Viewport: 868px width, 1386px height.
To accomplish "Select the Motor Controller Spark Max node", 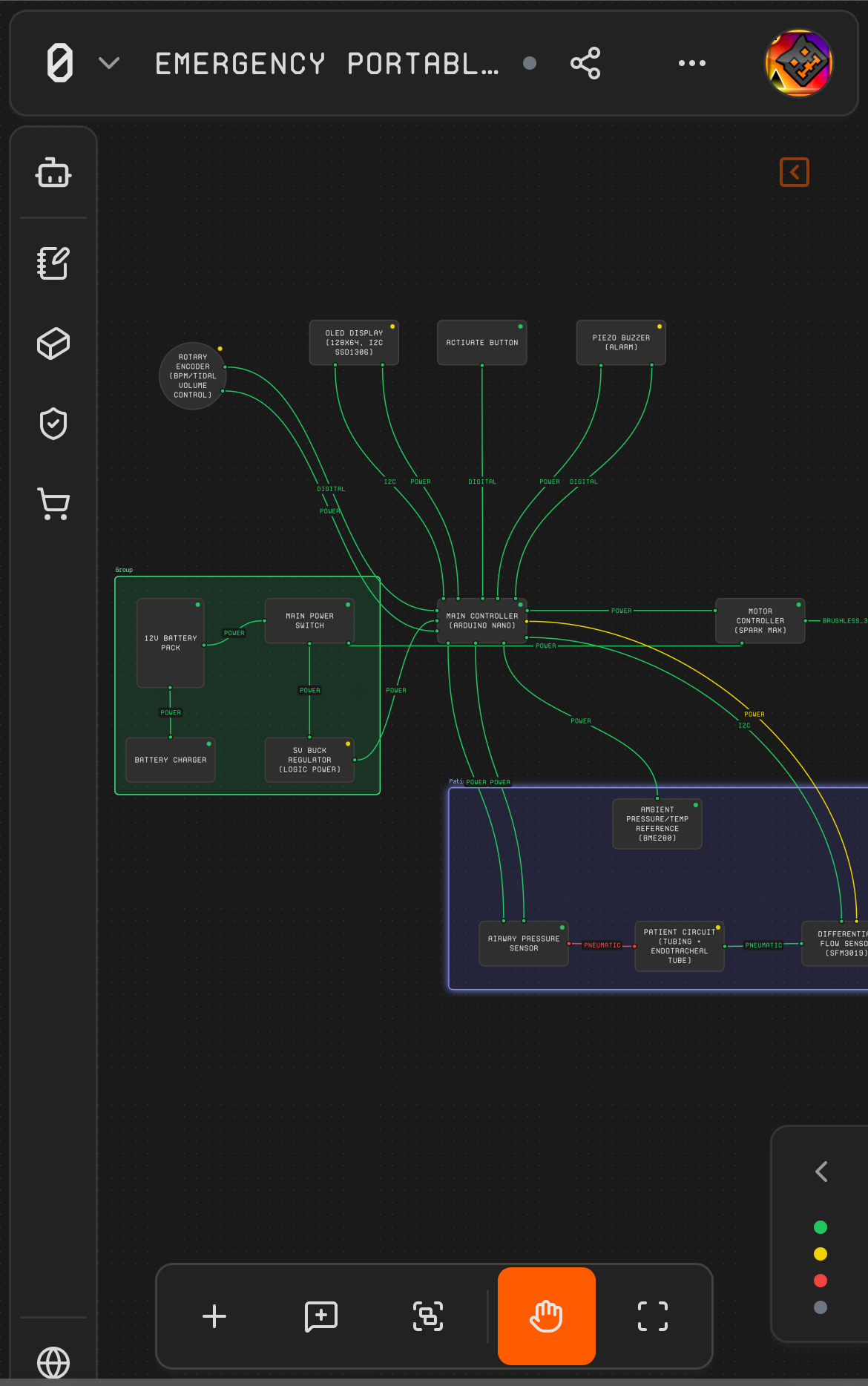I will pos(760,621).
